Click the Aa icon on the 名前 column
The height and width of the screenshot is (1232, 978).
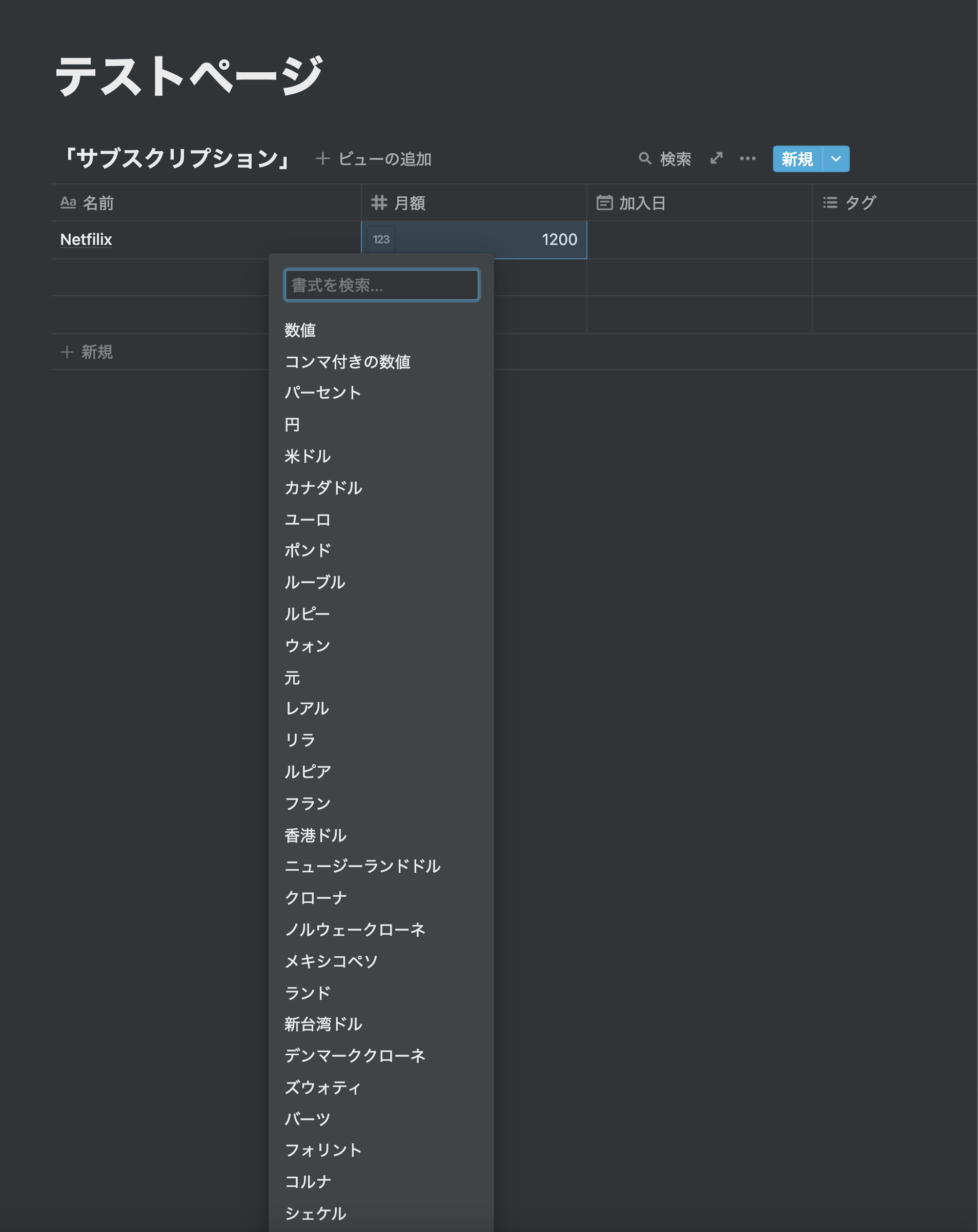pyautogui.click(x=69, y=202)
